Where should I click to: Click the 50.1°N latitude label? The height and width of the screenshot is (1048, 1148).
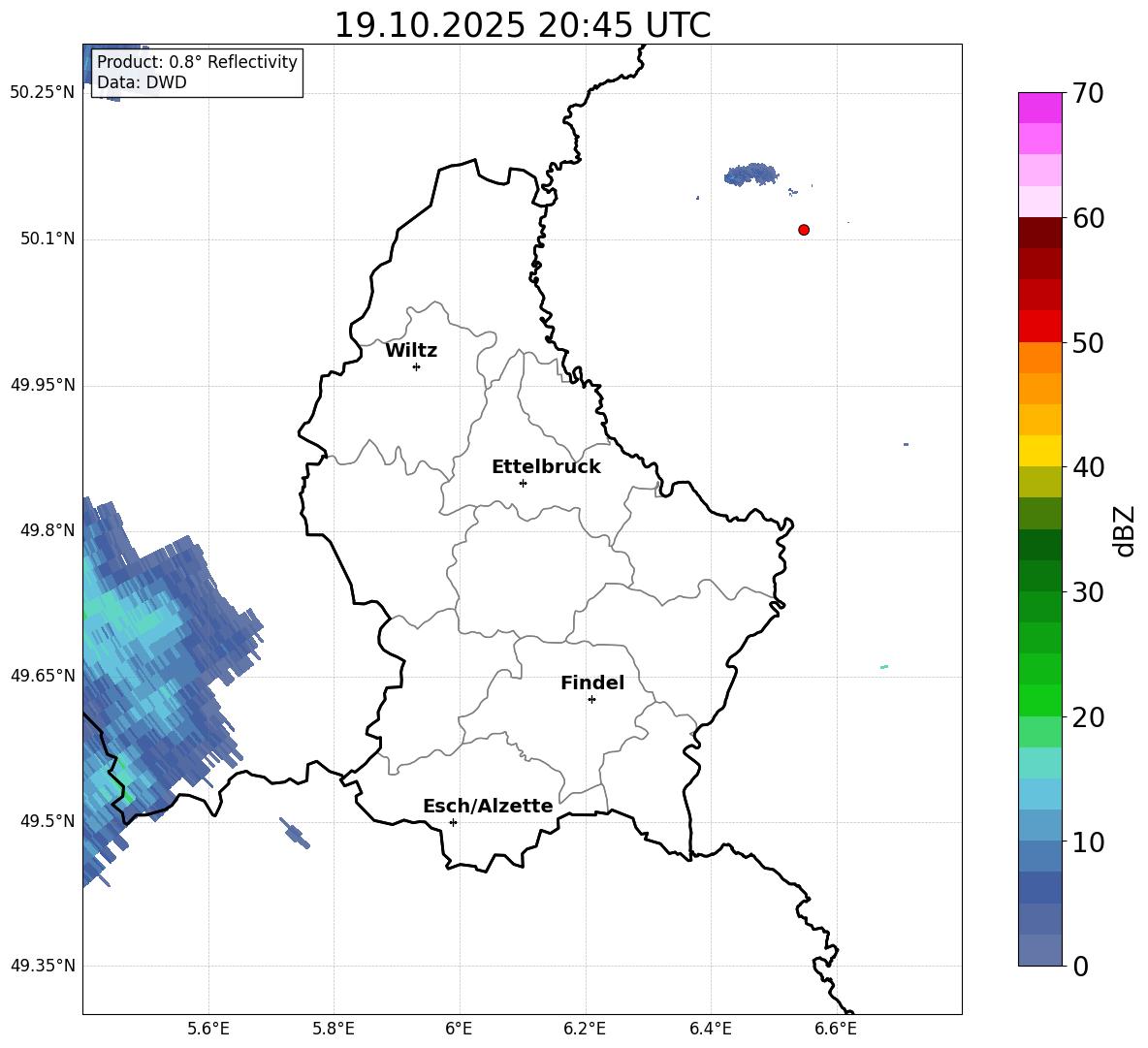click(48, 238)
